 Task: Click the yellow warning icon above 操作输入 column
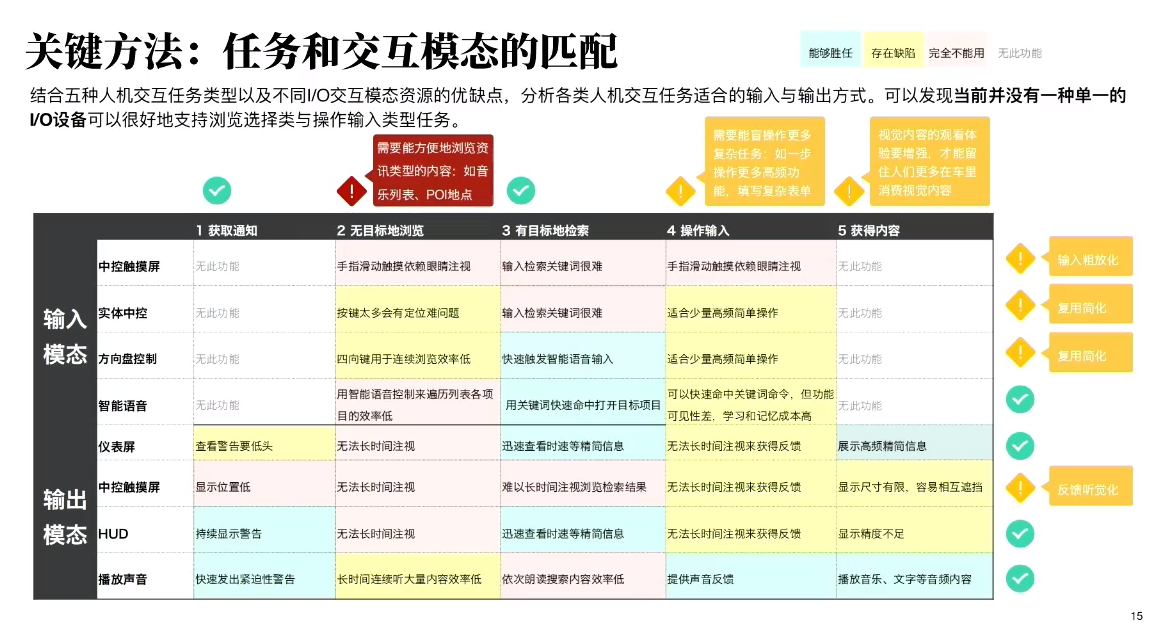[x=681, y=190]
